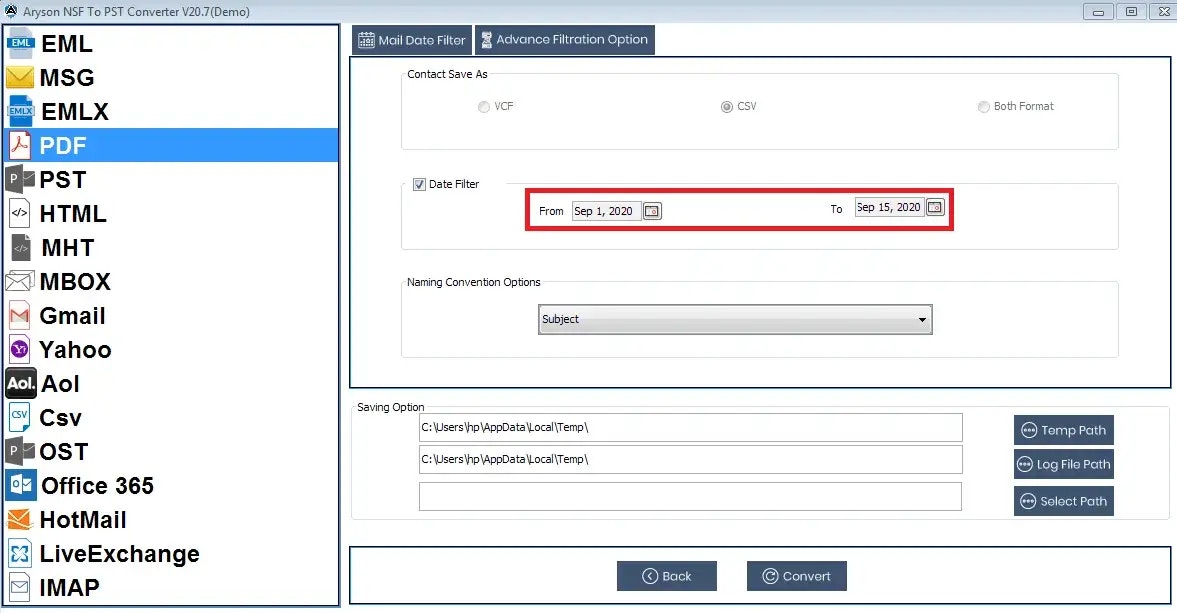This screenshot has width=1177, height=613.
Task: Select the EML format icon
Action: click(x=20, y=44)
